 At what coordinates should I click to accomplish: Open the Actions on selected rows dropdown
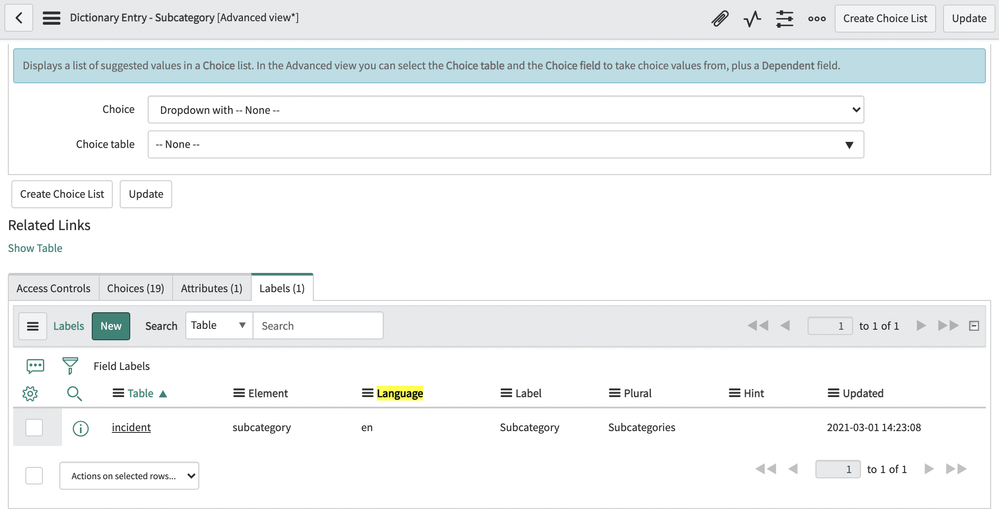[129, 476]
